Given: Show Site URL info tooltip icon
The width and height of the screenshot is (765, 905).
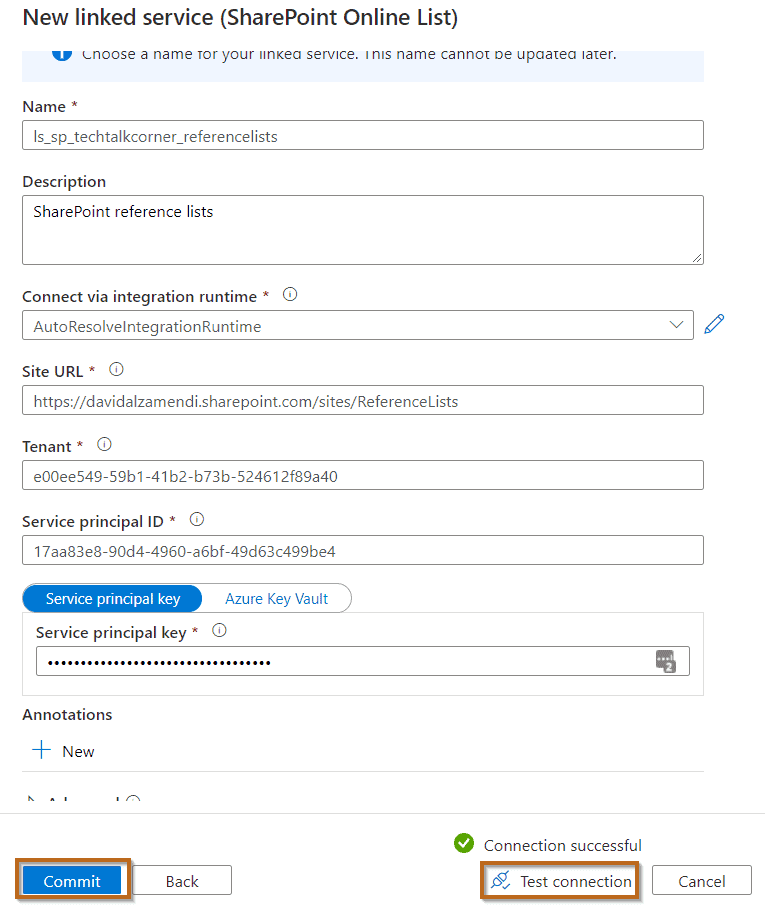Looking at the screenshot, I should coord(116,369).
